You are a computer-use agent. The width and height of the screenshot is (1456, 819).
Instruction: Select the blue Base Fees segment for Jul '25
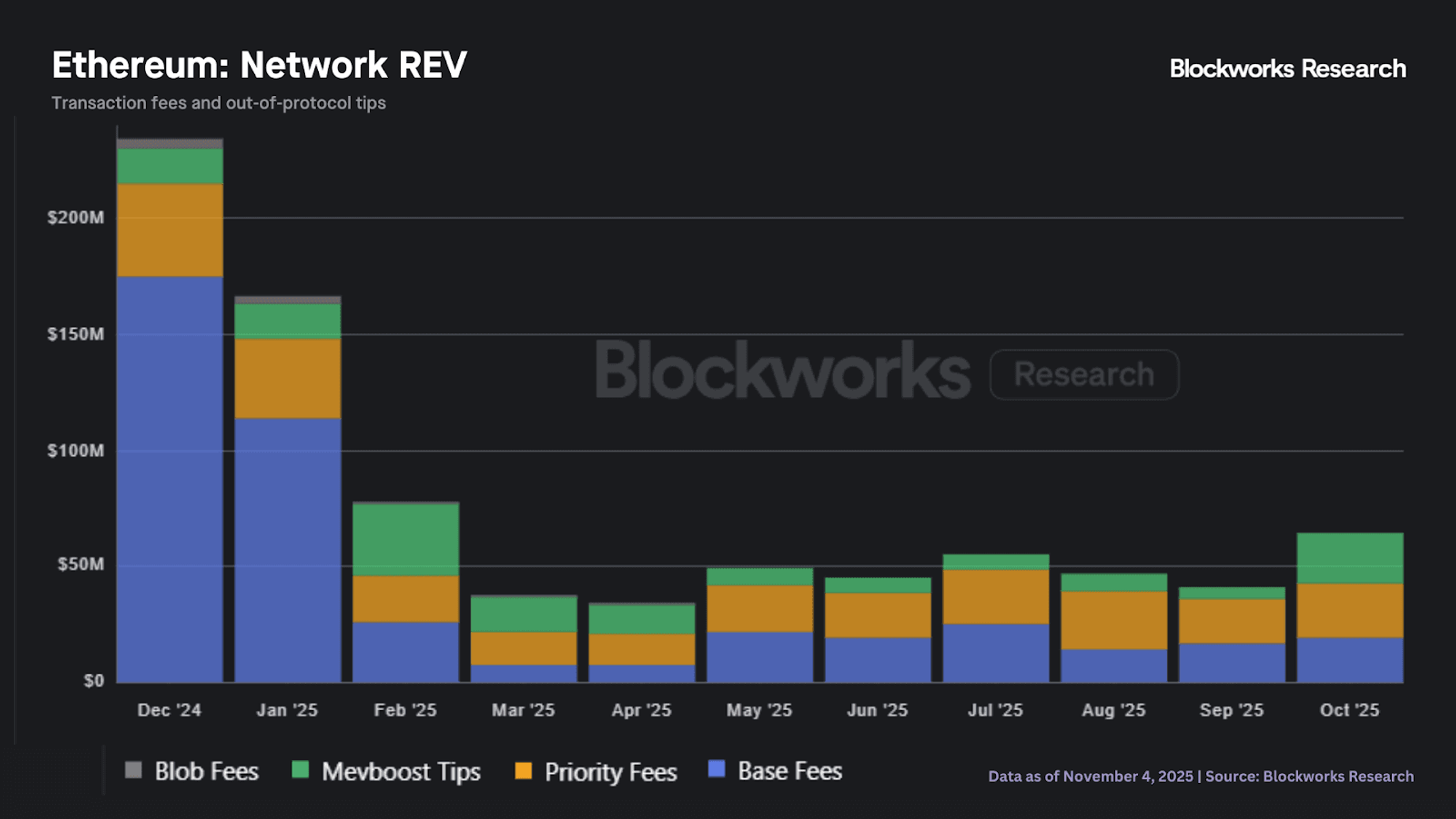[x=996, y=653]
